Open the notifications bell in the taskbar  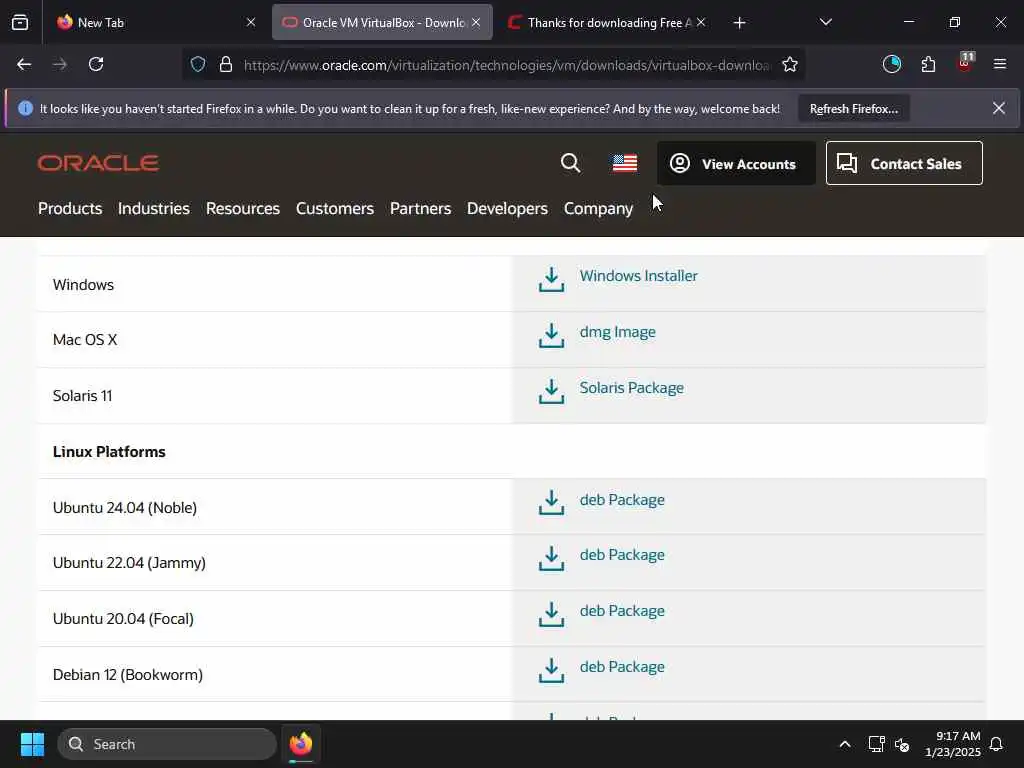tap(997, 744)
